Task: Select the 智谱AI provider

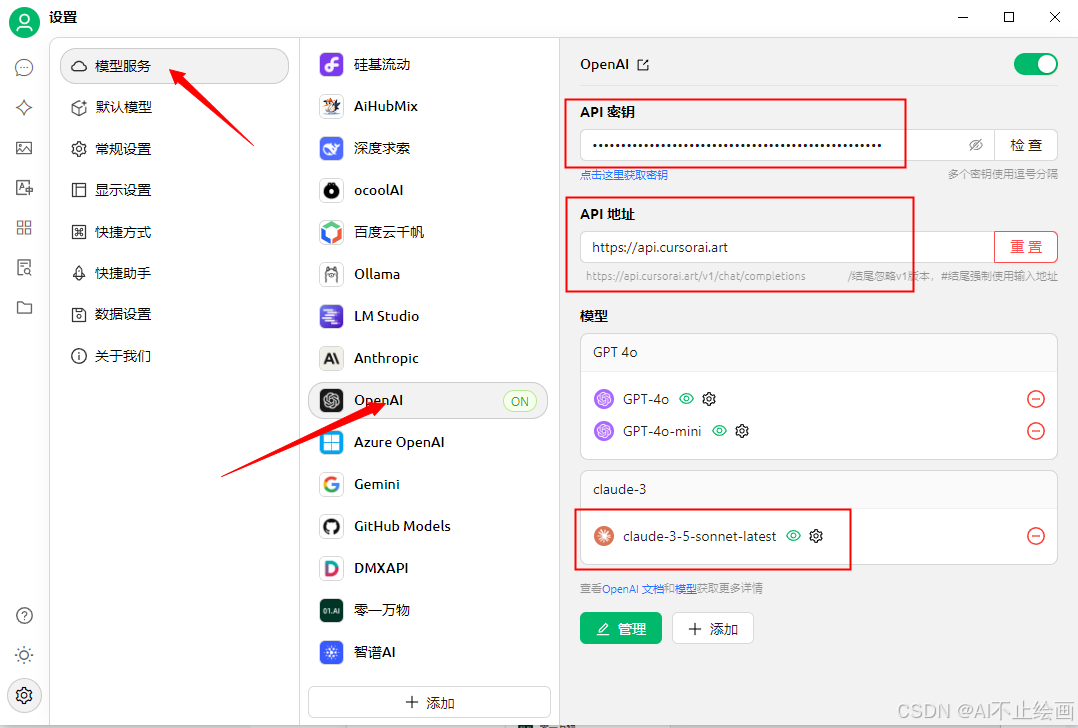Action: click(428, 652)
